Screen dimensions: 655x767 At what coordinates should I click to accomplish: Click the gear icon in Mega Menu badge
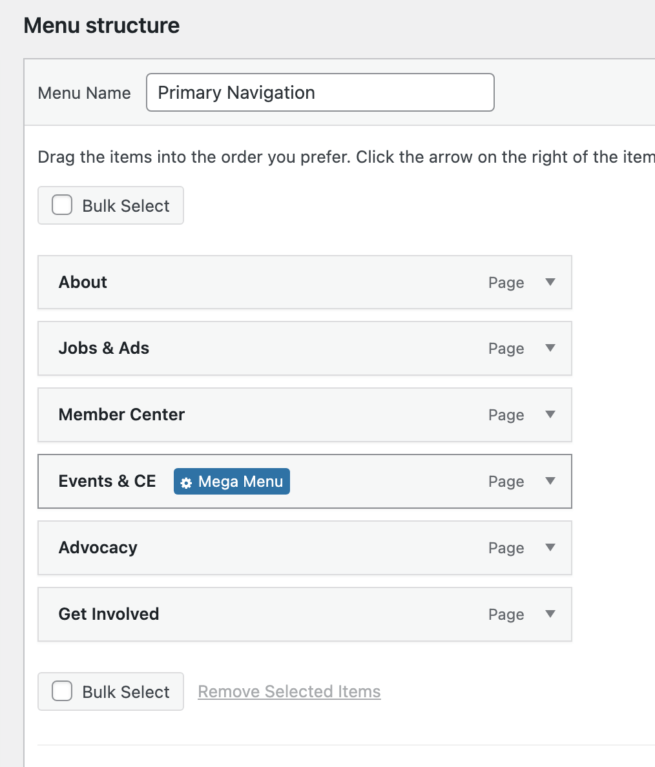pos(186,483)
